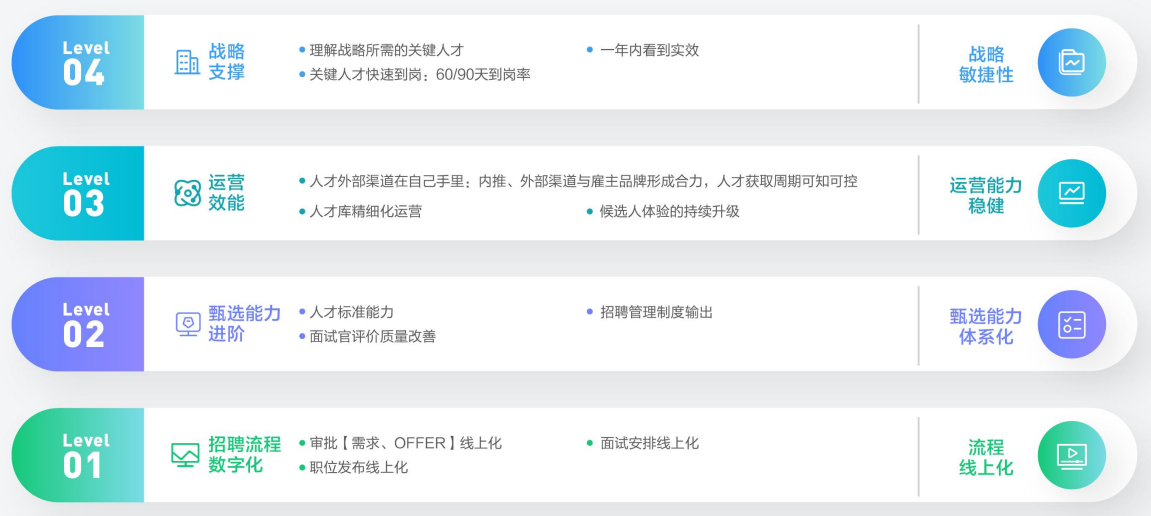Viewport: 1151px width, 516px height.
Task: Click the atom-style icon beside 运营效能
Action: [x=187, y=193]
